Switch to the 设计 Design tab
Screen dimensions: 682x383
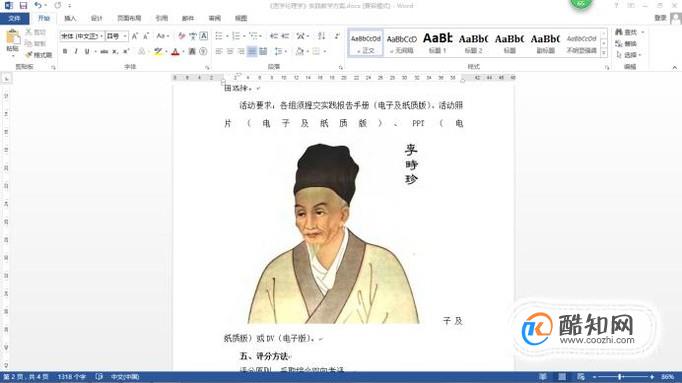[x=97, y=18]
